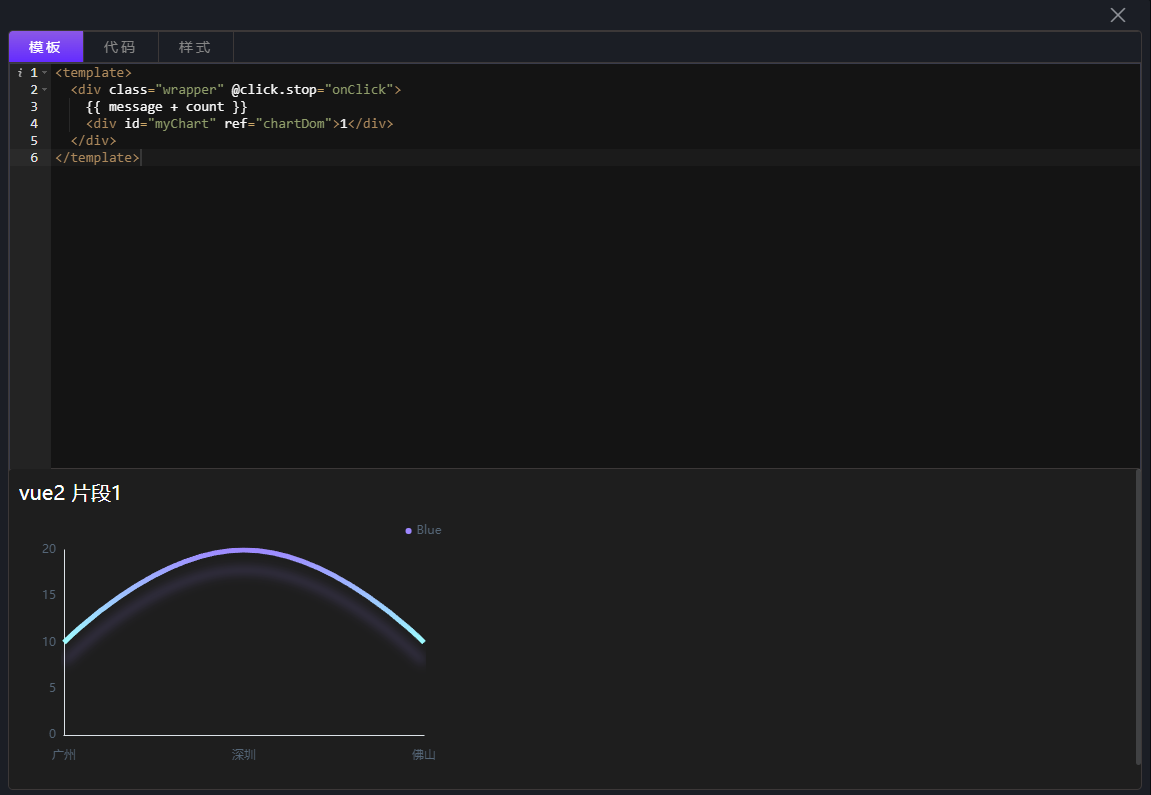Open the 样式 tab
The image size is (1151, 795).
coord(195,47)
